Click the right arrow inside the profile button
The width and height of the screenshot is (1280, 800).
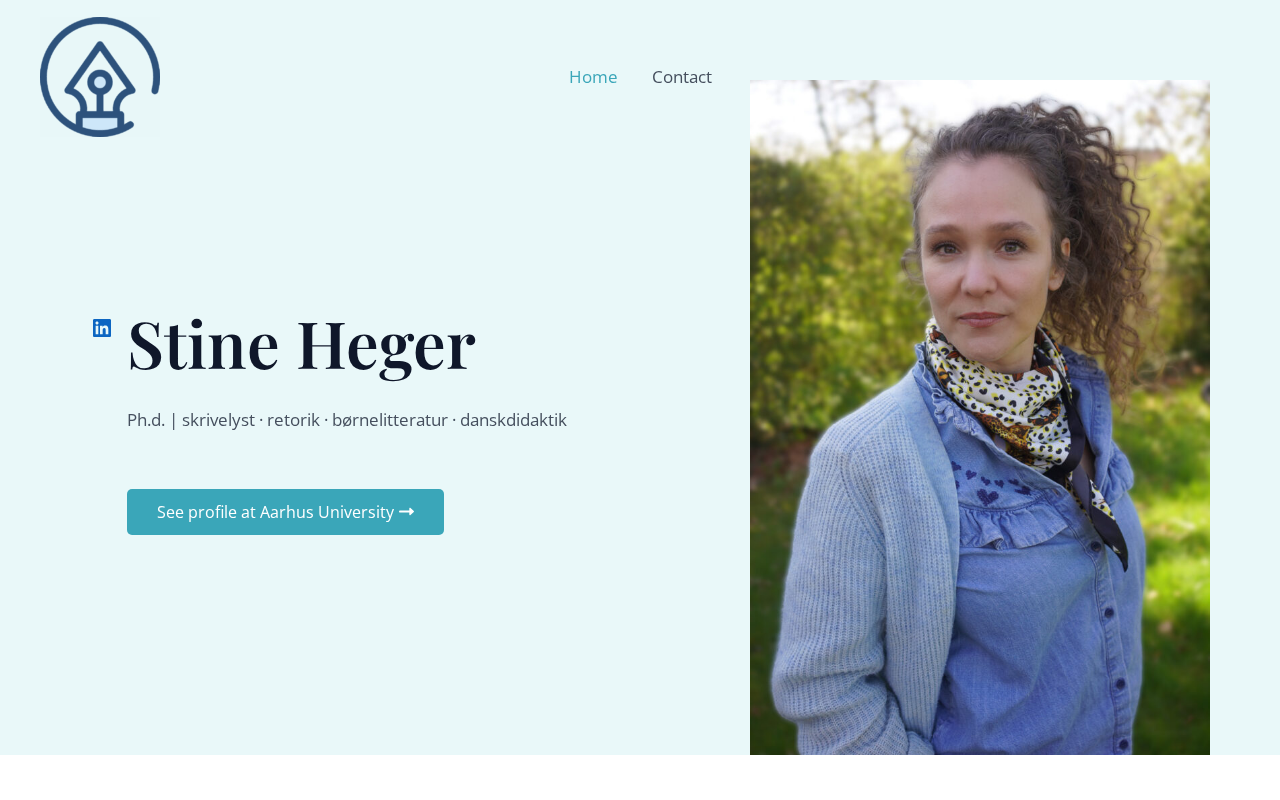[x=406, y=512]
